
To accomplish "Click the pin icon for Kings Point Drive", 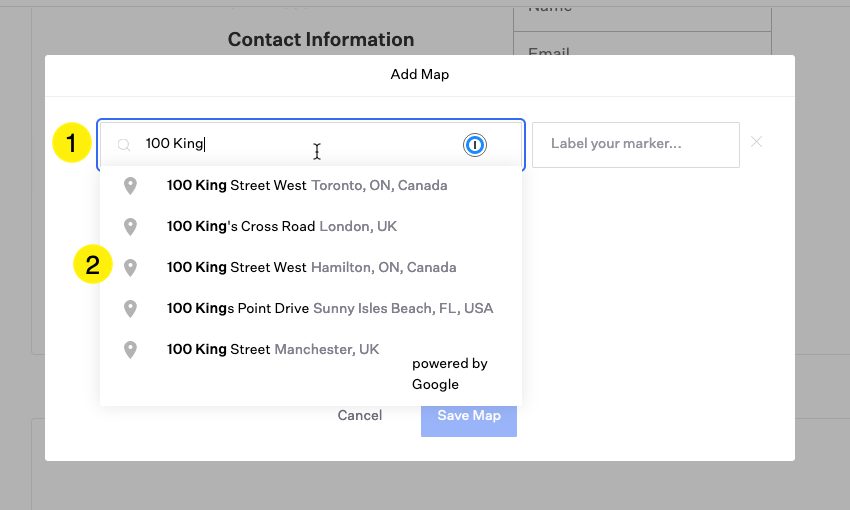I will pyautogui.click(x=129, y=309).
